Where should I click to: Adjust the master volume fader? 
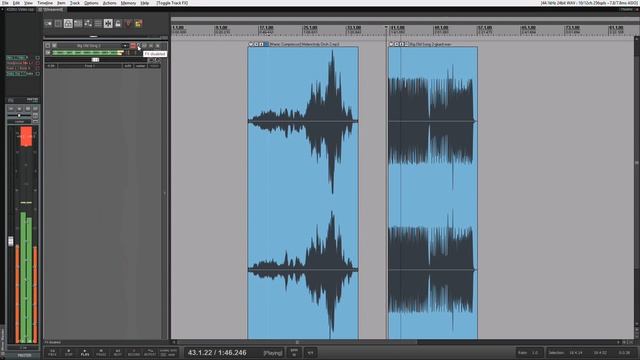tap(11, 241)
